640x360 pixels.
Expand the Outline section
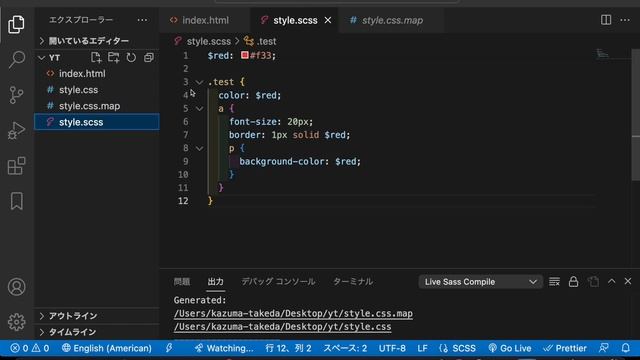click(97, 316)
